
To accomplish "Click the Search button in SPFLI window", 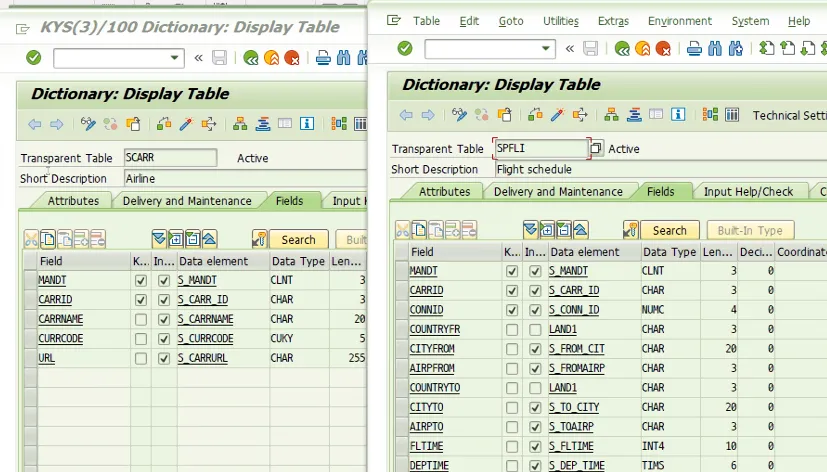I will 669,230.
